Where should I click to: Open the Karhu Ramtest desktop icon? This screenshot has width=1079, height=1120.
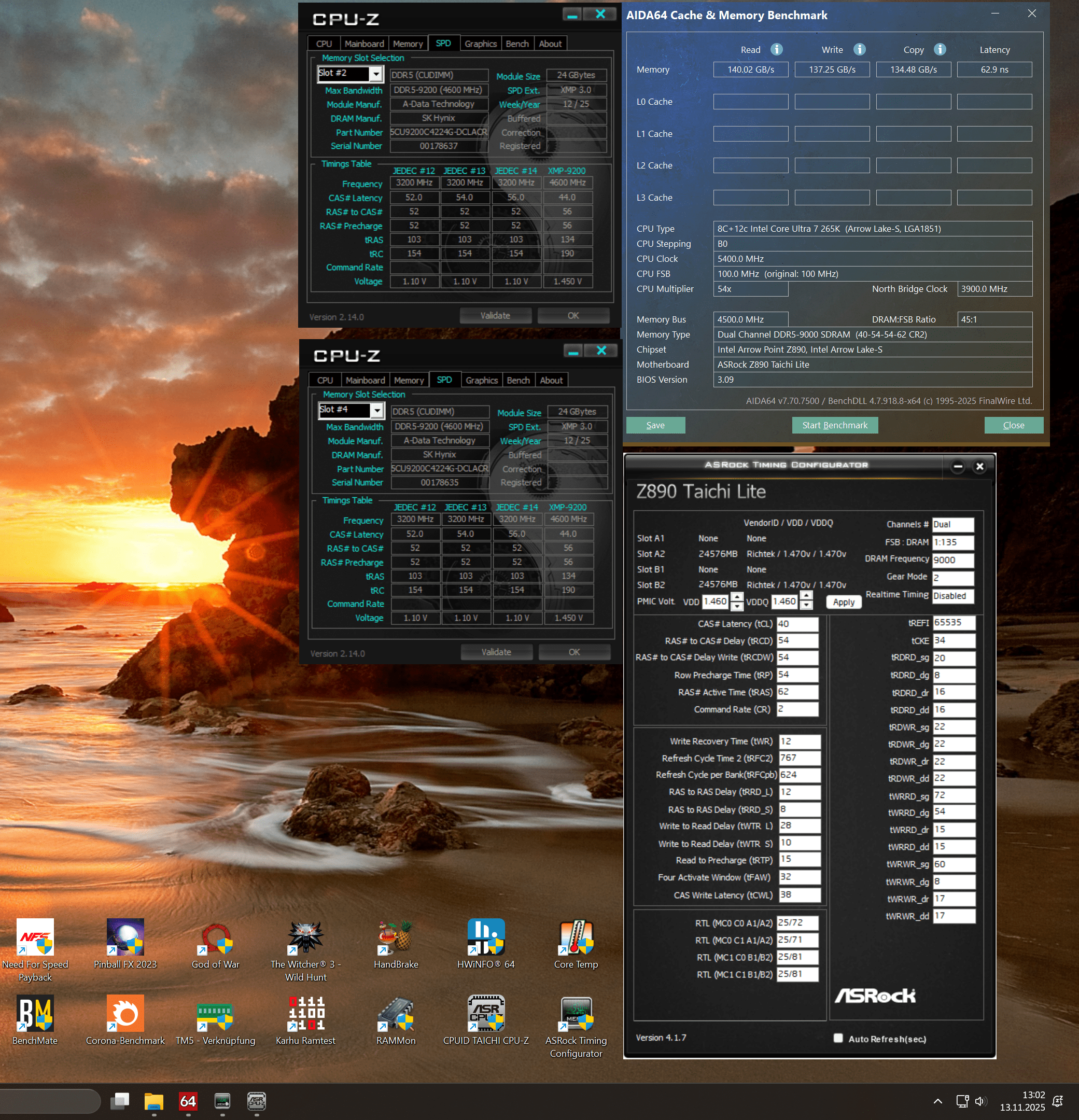coord(305,1014)
